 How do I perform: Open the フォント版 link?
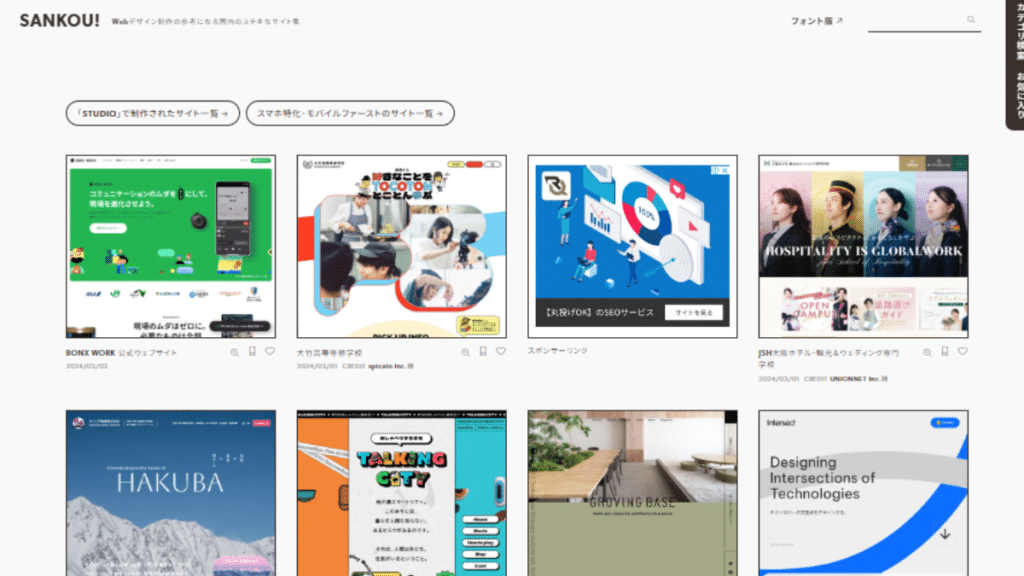(x=816, y=21)
